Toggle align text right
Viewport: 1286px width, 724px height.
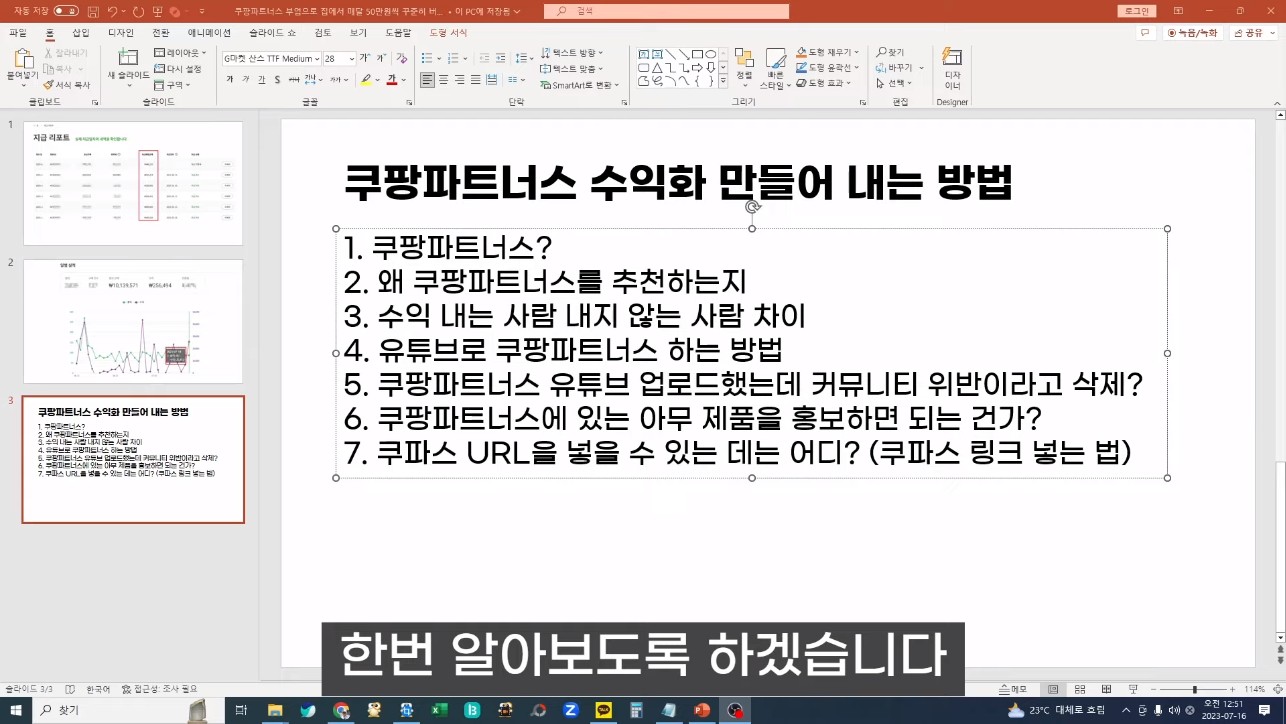coord(460,79)
